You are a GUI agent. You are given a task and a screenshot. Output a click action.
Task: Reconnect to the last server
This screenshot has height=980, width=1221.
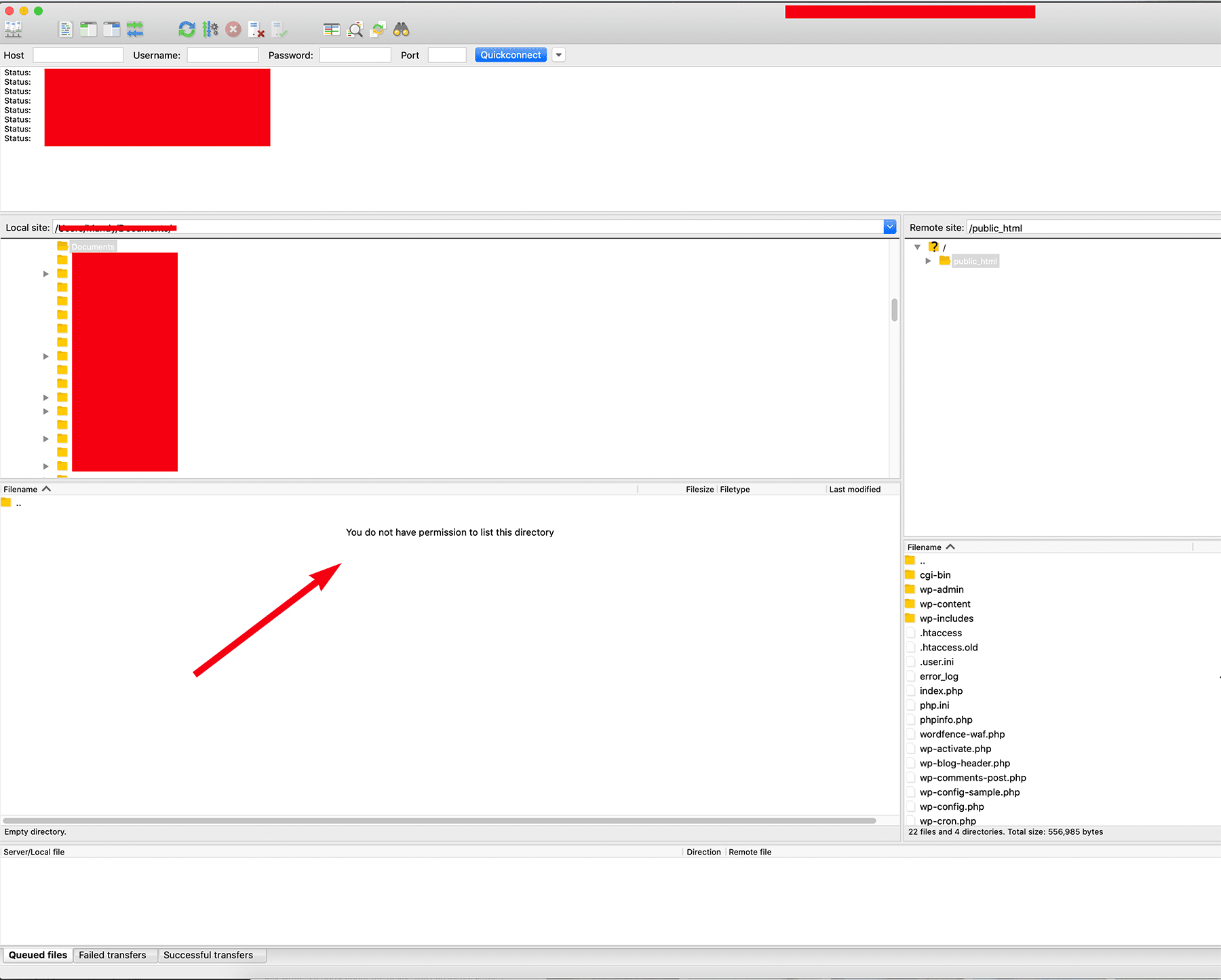coord(279,29)
